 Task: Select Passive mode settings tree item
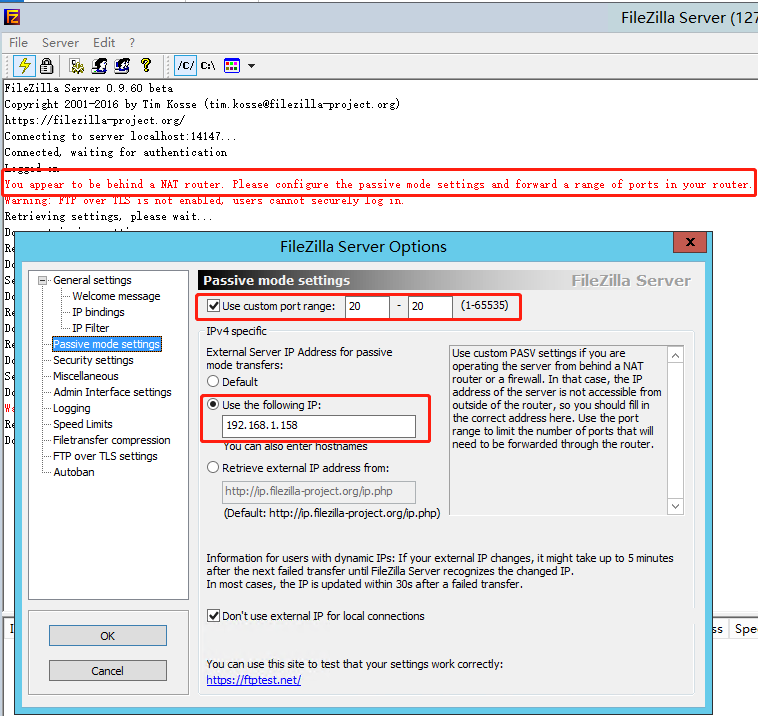[106, 344]
